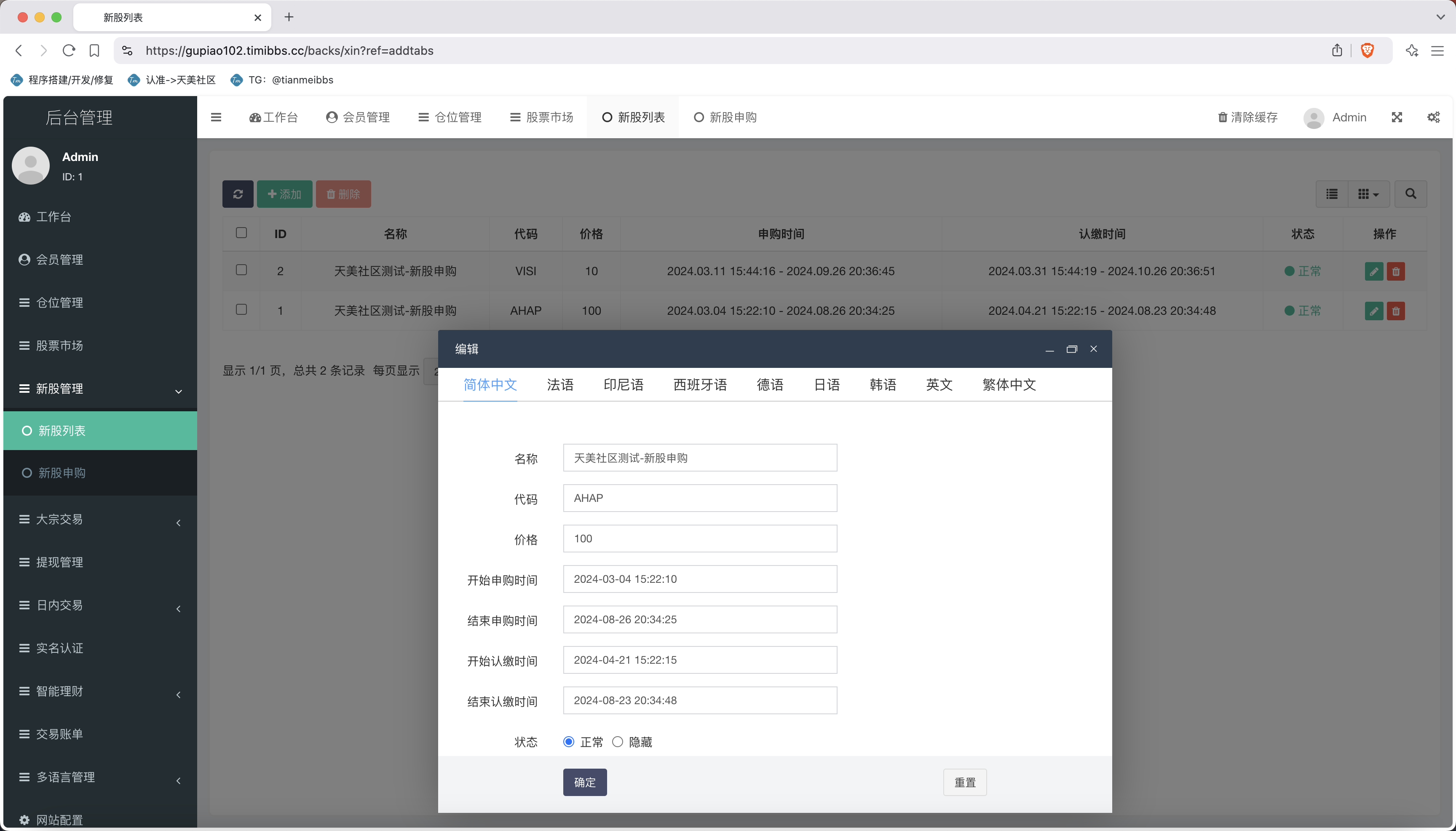
Task: Click the 确定 confirm button
Action: tap(585, 782)
